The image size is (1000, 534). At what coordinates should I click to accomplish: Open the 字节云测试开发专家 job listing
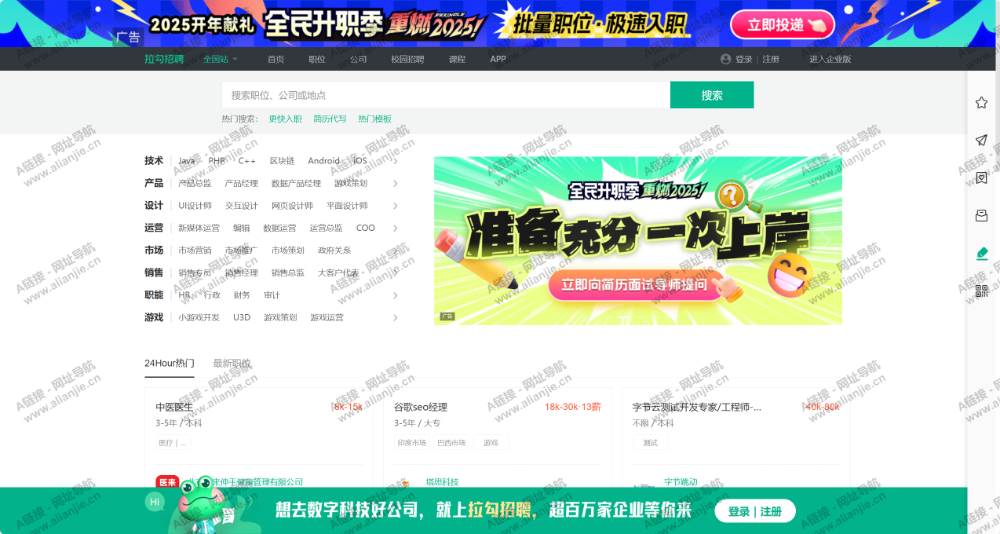click(x=696, y=407)
